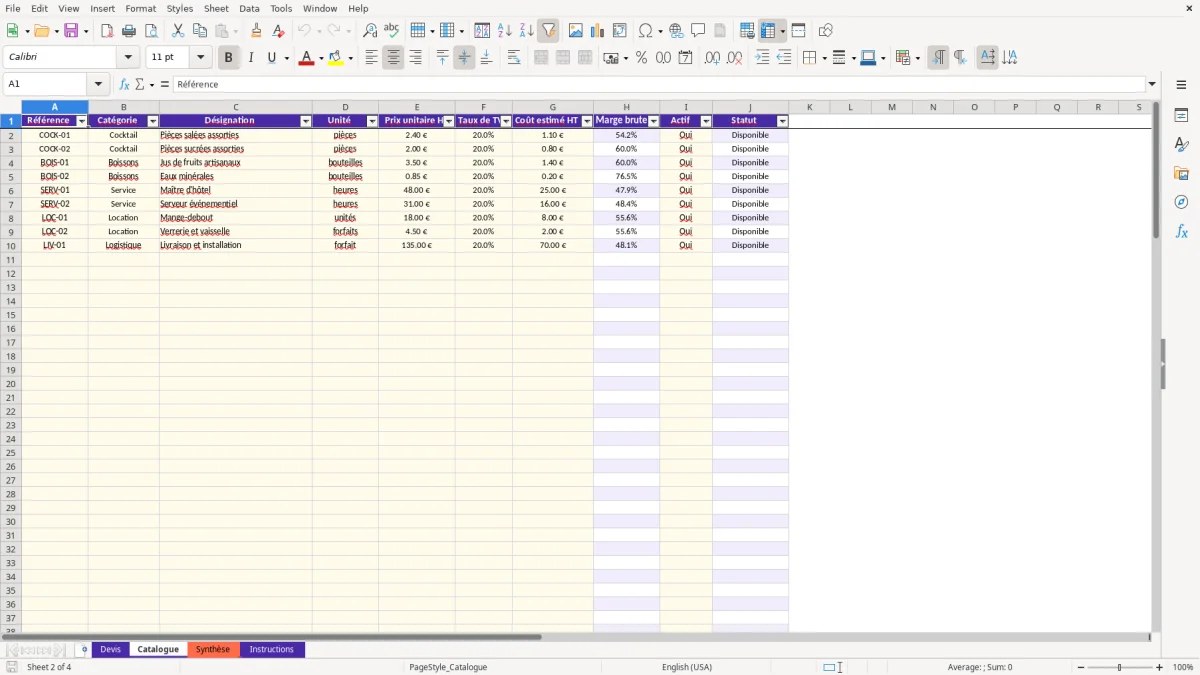Open the Sheet menu
The image size is (1200, 675).
[216, 8]
